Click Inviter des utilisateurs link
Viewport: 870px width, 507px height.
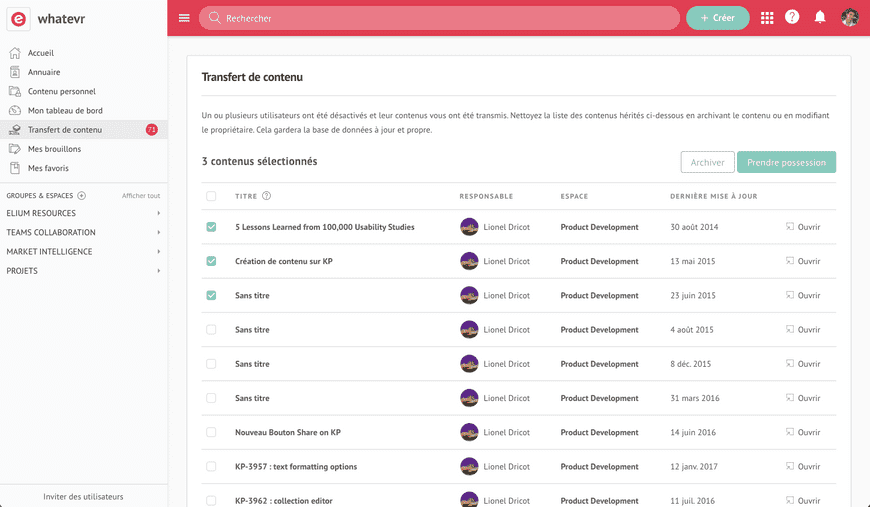83,496
